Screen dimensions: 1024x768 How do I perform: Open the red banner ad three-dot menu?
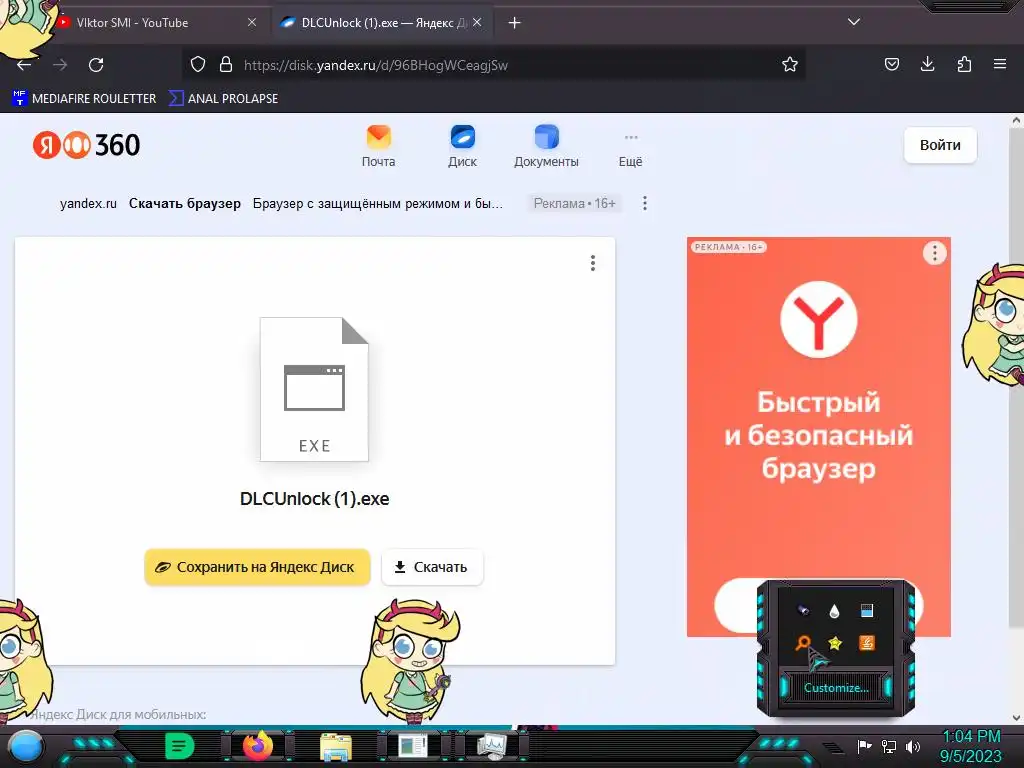(935, 253)
